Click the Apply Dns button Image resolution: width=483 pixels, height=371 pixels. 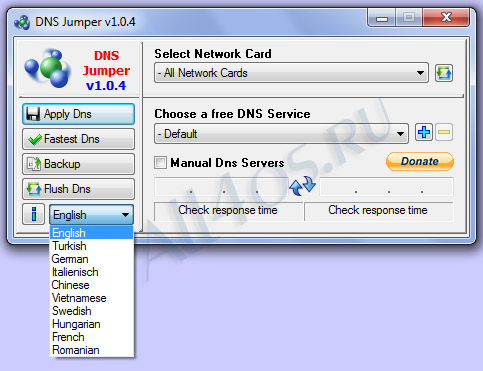coord(78,114)
